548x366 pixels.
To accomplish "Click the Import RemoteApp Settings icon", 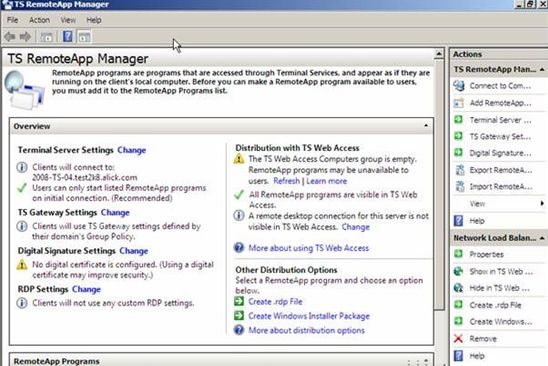I will coord(460,186).
